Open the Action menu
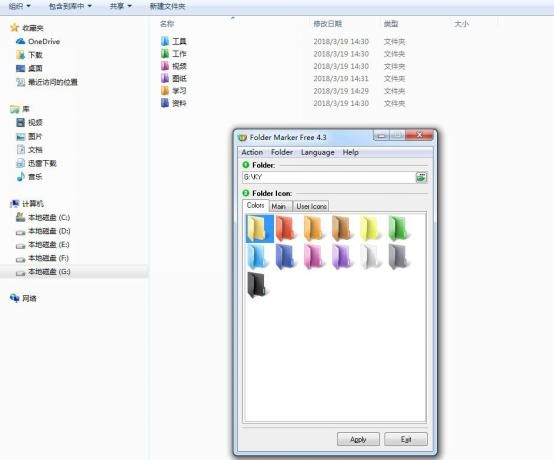Viewport: 554px width, 460px height. pos(252,152)
